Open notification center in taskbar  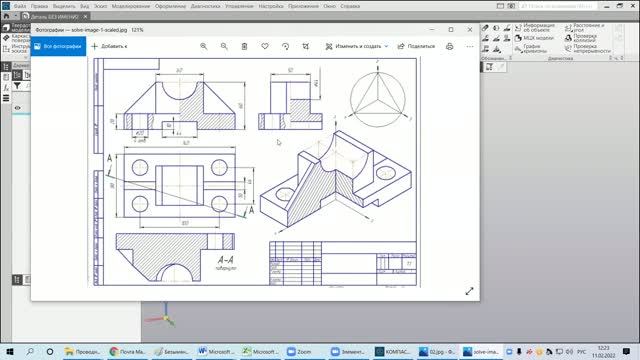pyautogui.click(x=626, y=351)
